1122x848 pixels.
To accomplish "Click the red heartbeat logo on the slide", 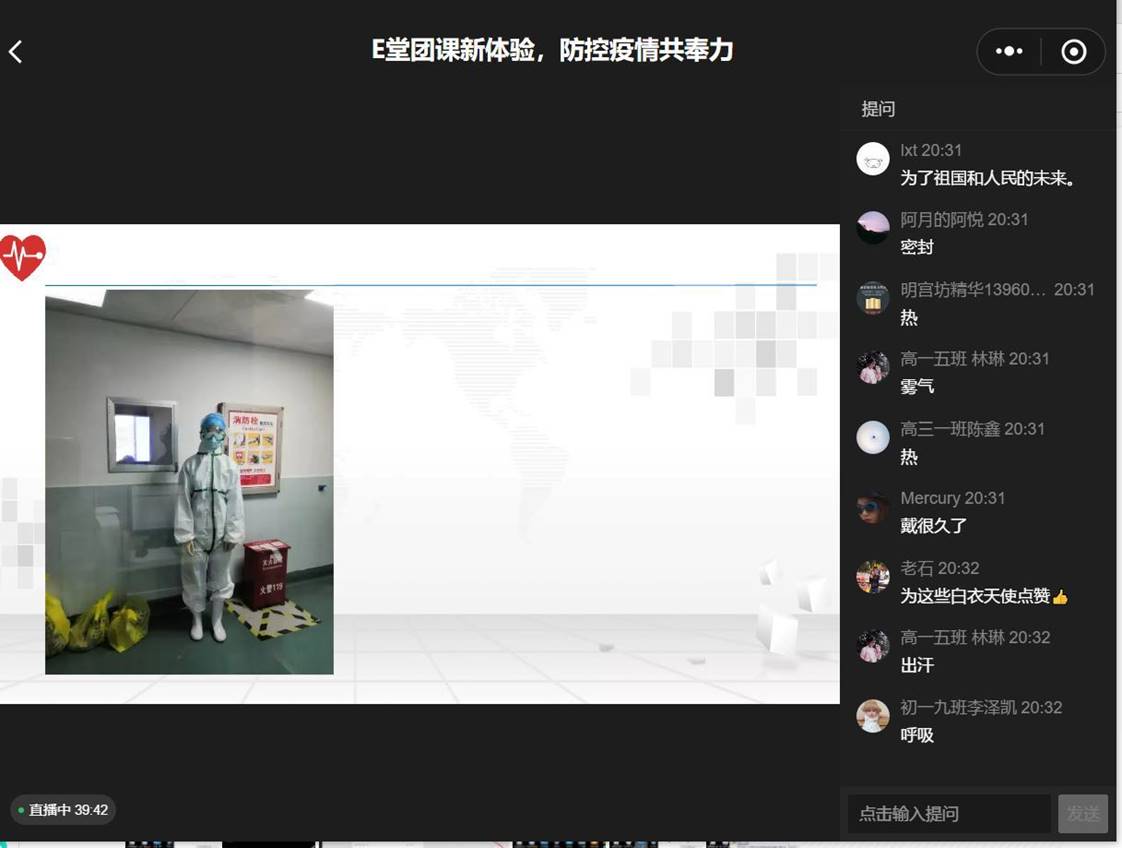I will coord(22,258).
